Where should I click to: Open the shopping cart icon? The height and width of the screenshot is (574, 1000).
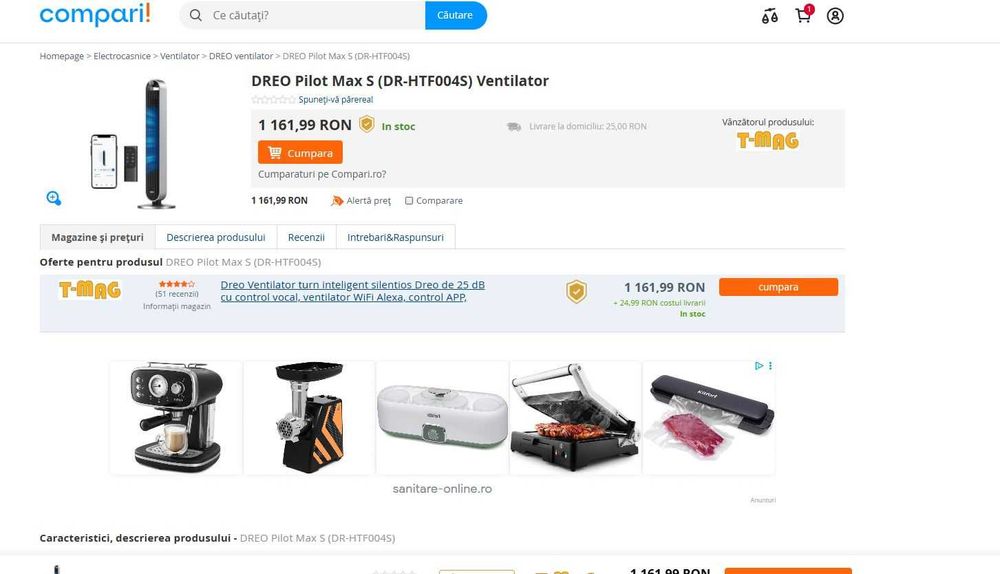click(x=804, y=15)
